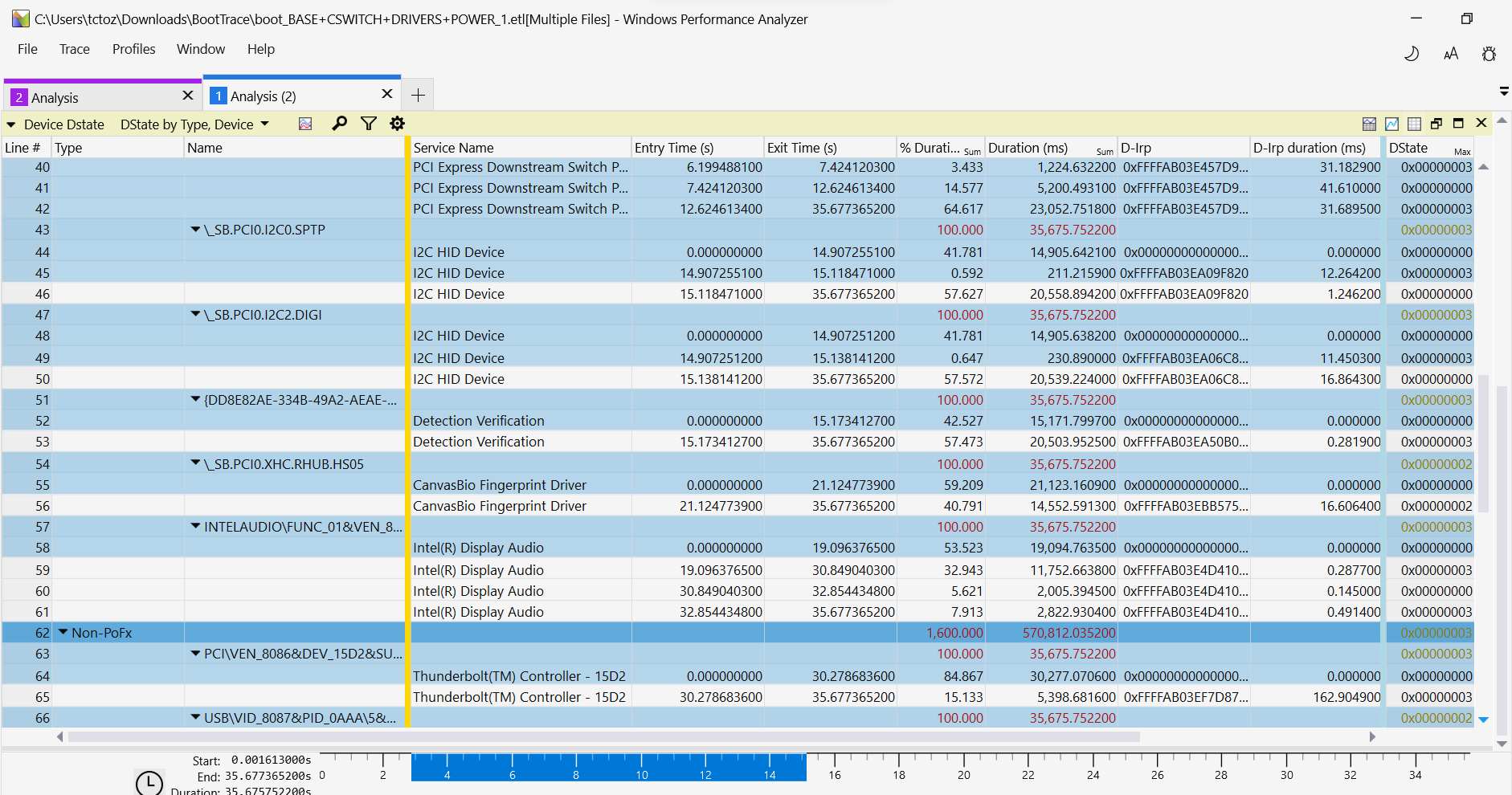
Task: Select Detection Verification row 53
Action: 738,442
